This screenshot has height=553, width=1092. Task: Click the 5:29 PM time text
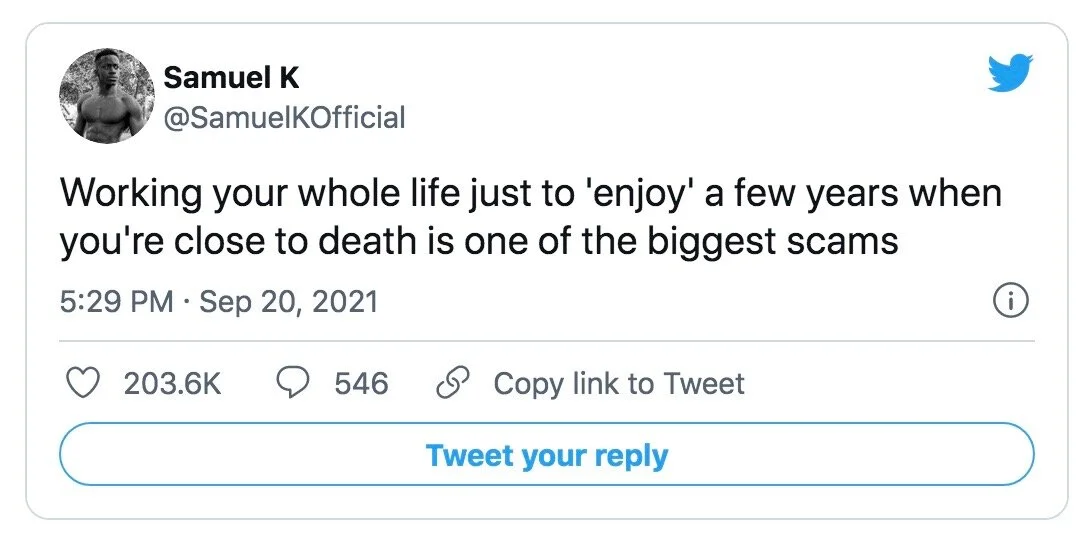click(116, 302)
